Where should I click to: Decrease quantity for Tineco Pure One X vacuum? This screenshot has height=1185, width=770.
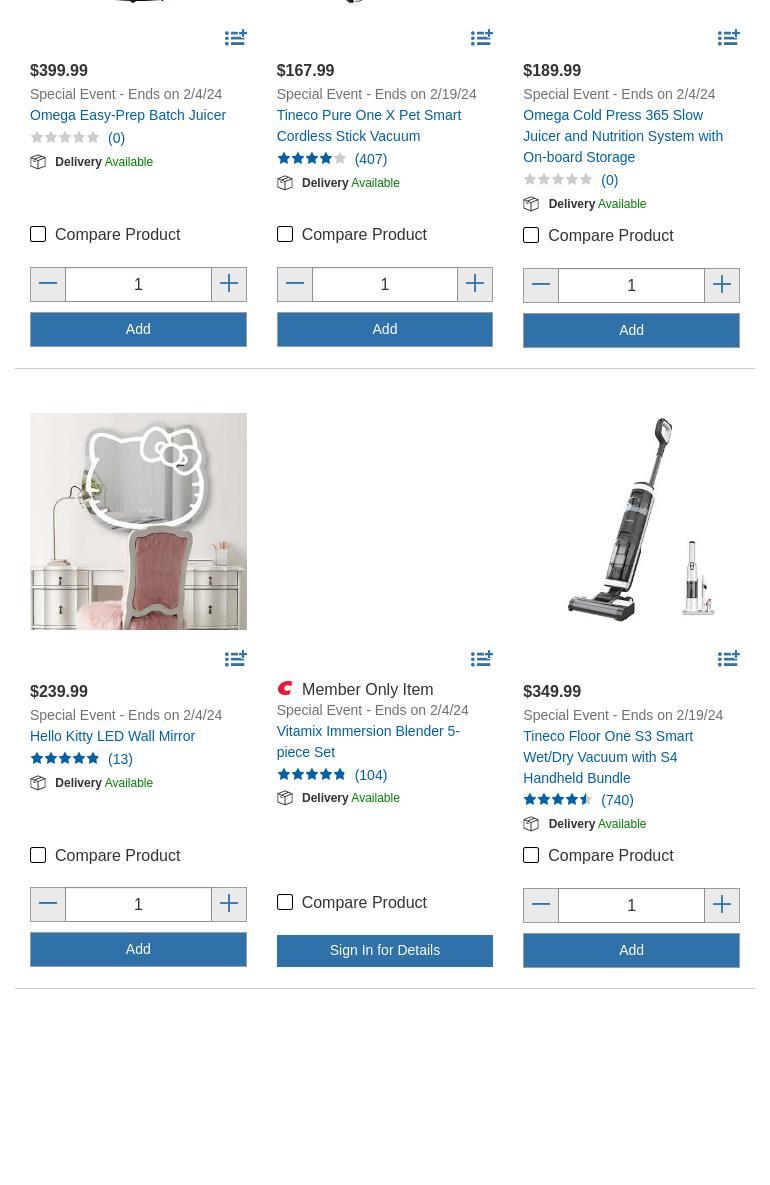click(x=295, y=284)
